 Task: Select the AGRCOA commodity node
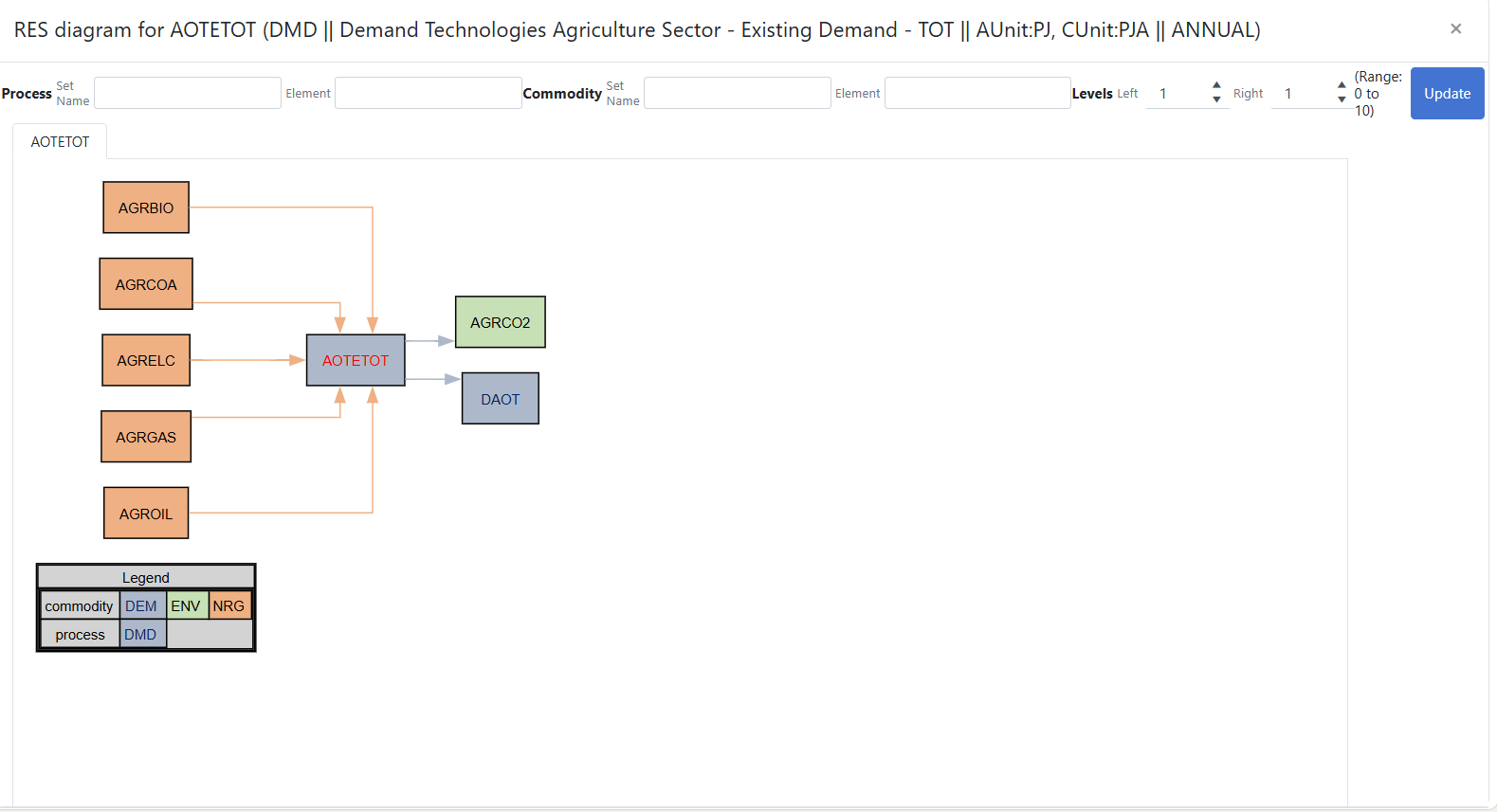tap(146, 284)
